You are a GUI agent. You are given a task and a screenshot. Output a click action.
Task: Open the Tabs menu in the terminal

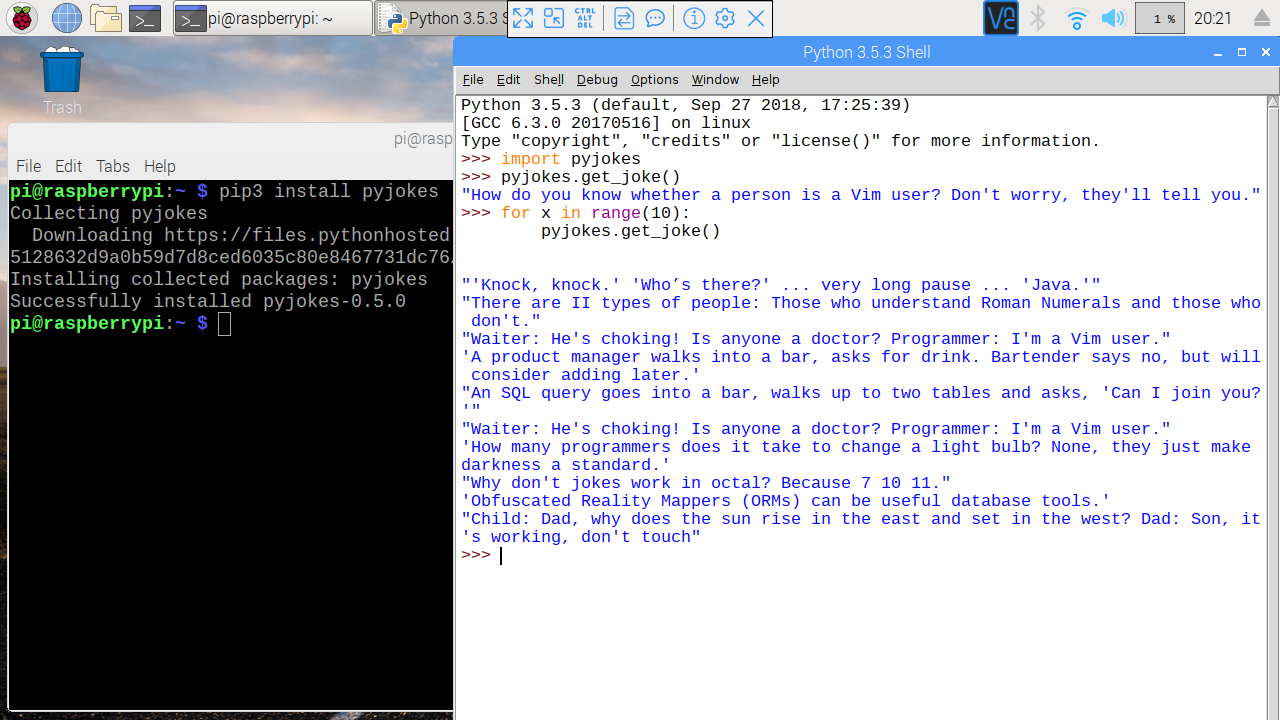[x=112, y=166]
